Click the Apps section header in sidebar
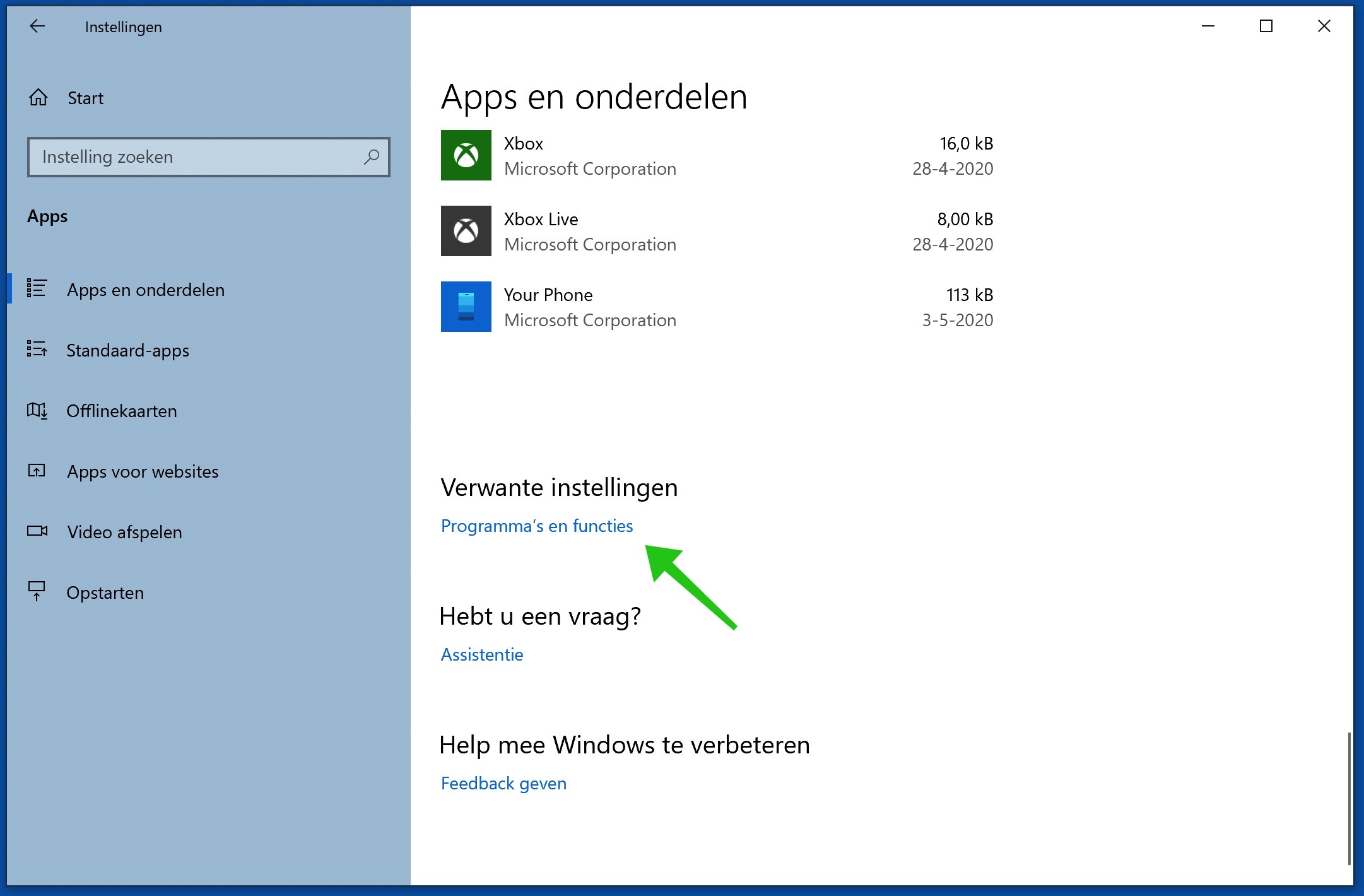This screenshot has width=1364, height=896. coord(47,216)
